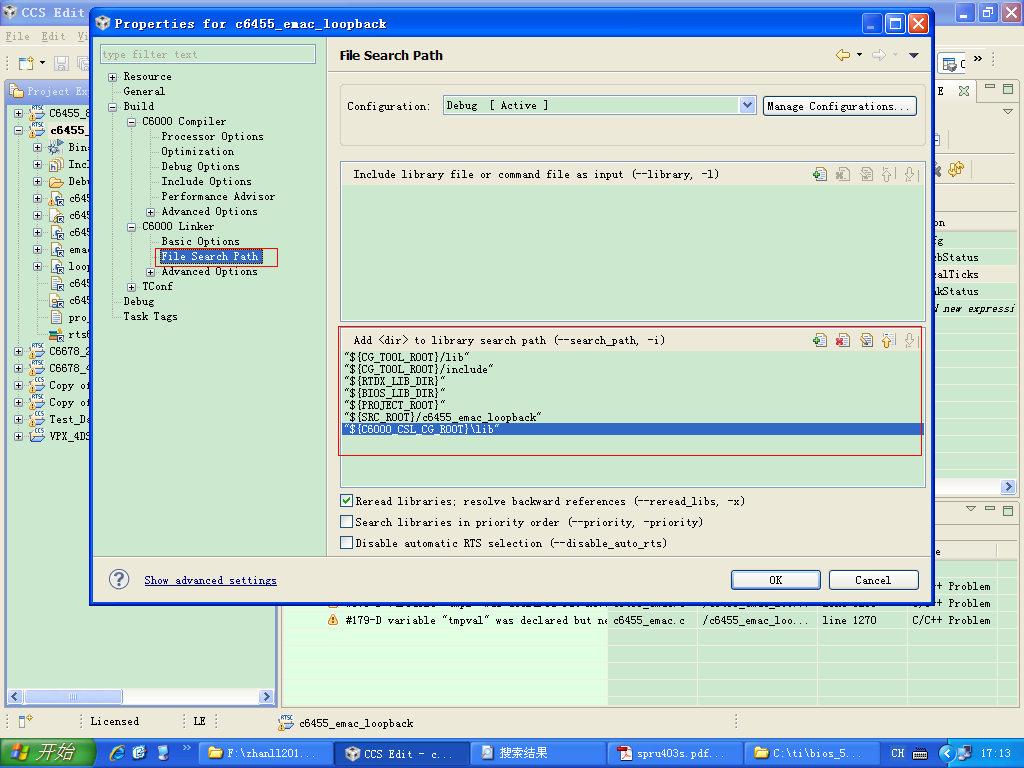The width and height of the screenshot is (1024, 768).
Task: Click the Project Explorer scroll right arrow
Action: click(x=265, y=696)
